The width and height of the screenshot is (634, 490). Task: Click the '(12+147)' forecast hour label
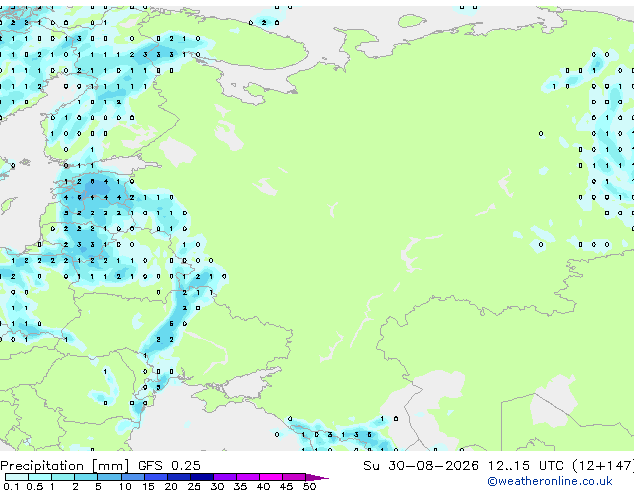coord(603,466)
